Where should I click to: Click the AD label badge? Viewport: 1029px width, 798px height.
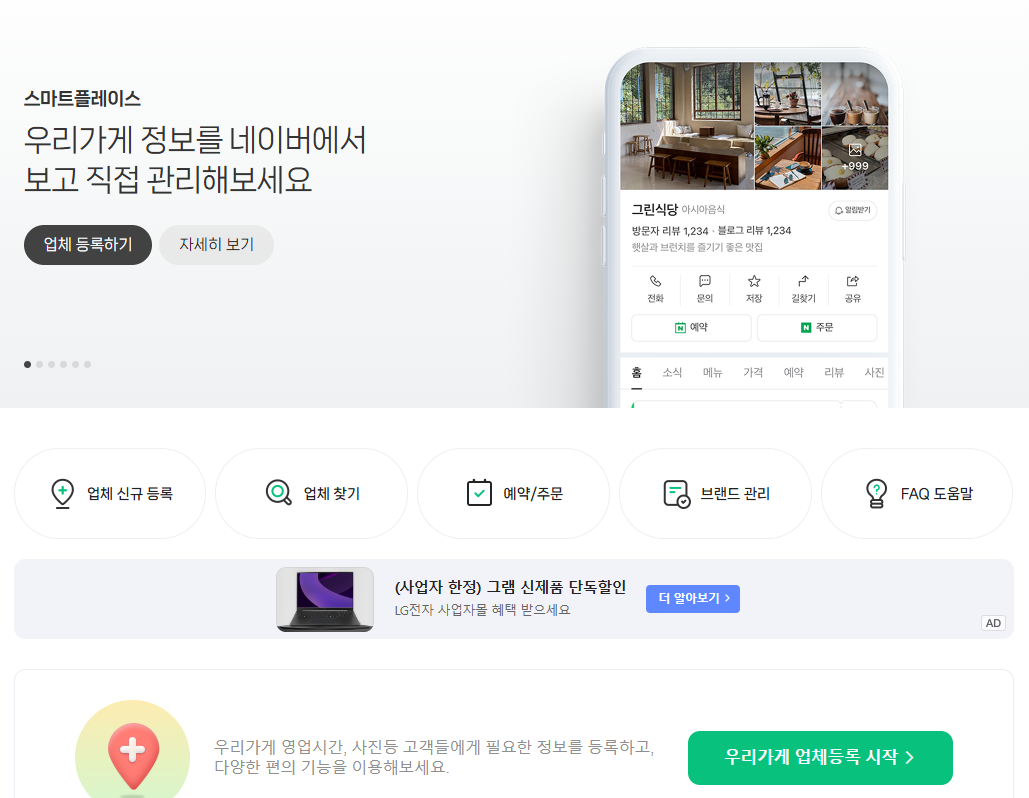[993, 623]
